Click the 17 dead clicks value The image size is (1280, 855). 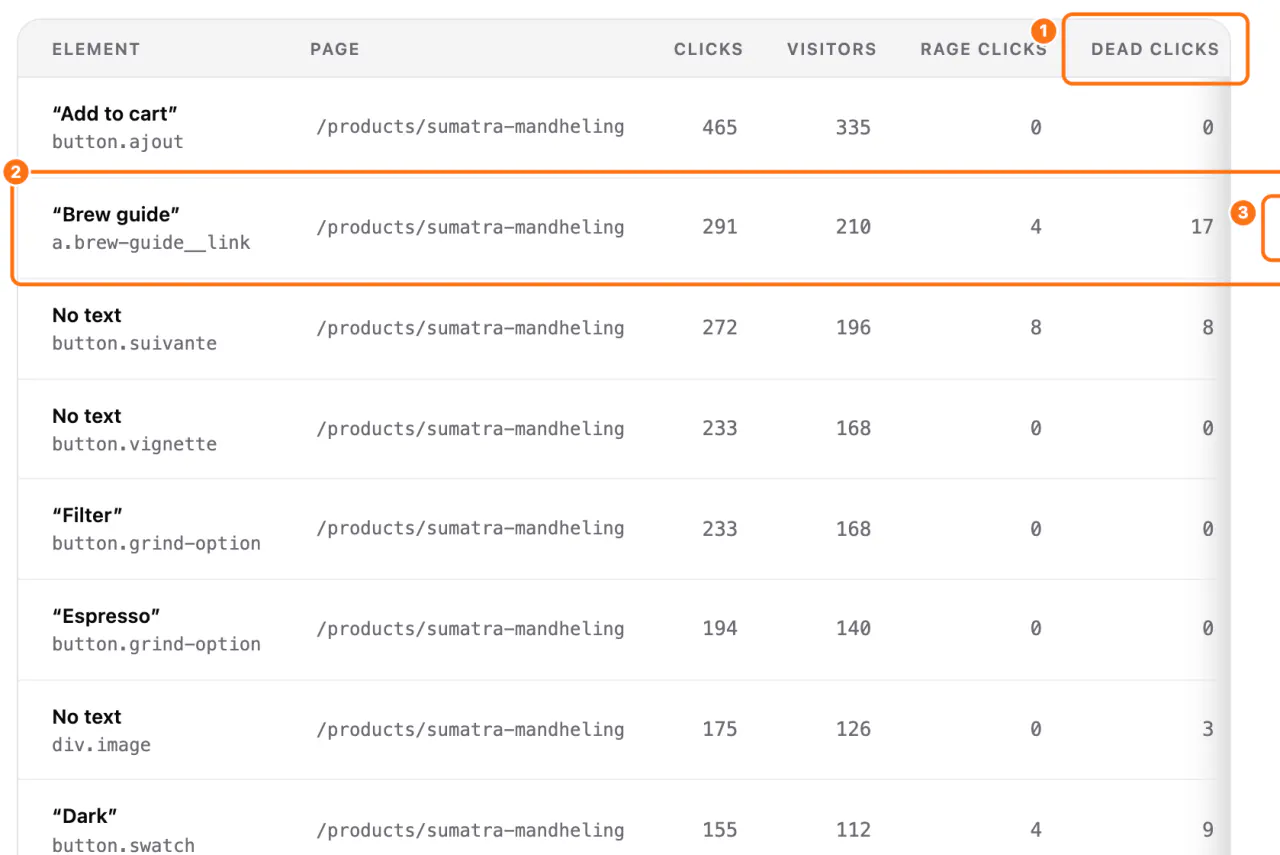(x=1202, y=227)
